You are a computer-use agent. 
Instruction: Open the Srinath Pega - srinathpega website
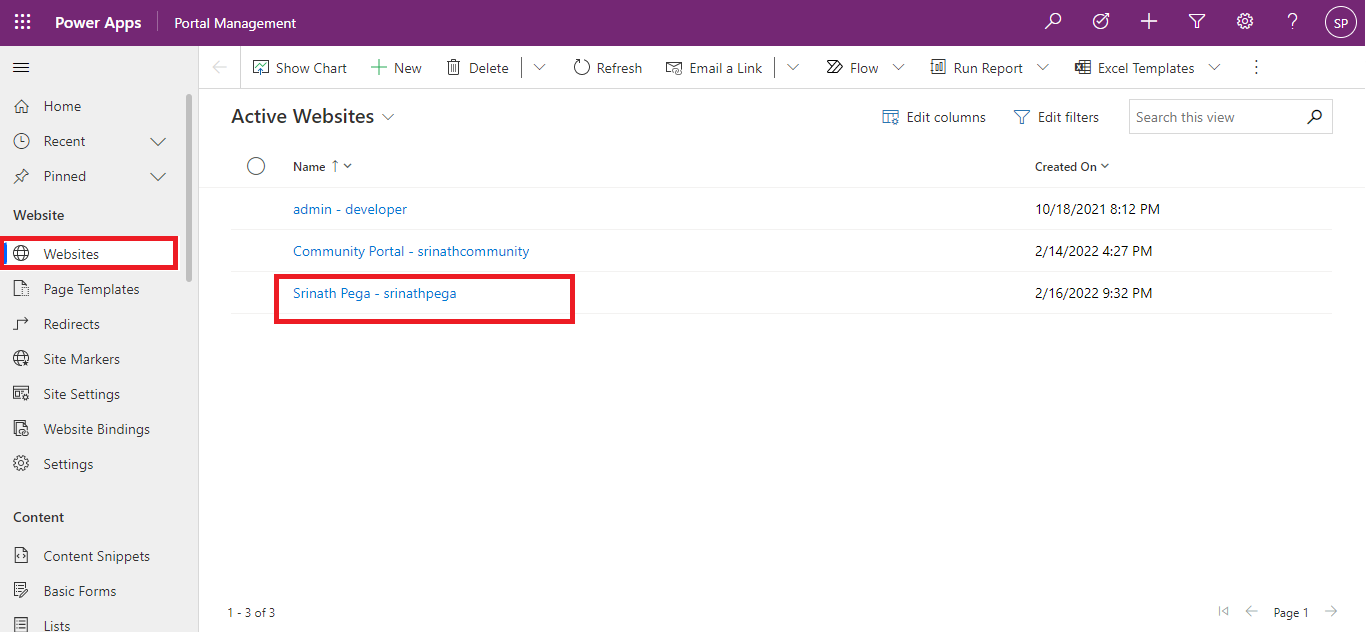[x=374, y=293]
